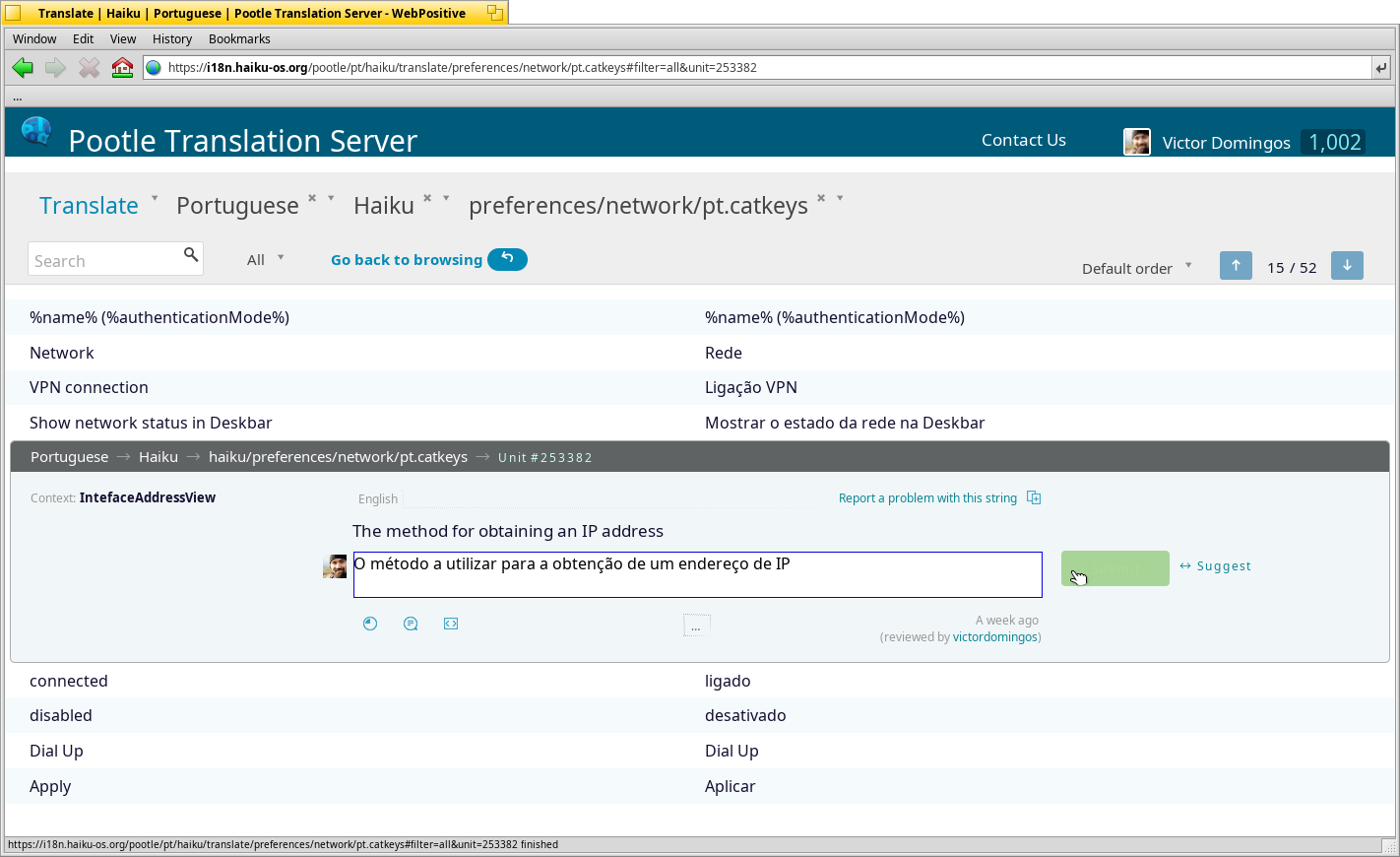Click the green Submit button
This screenshot has height=857, width=1400.
[x=1115, y=568]
